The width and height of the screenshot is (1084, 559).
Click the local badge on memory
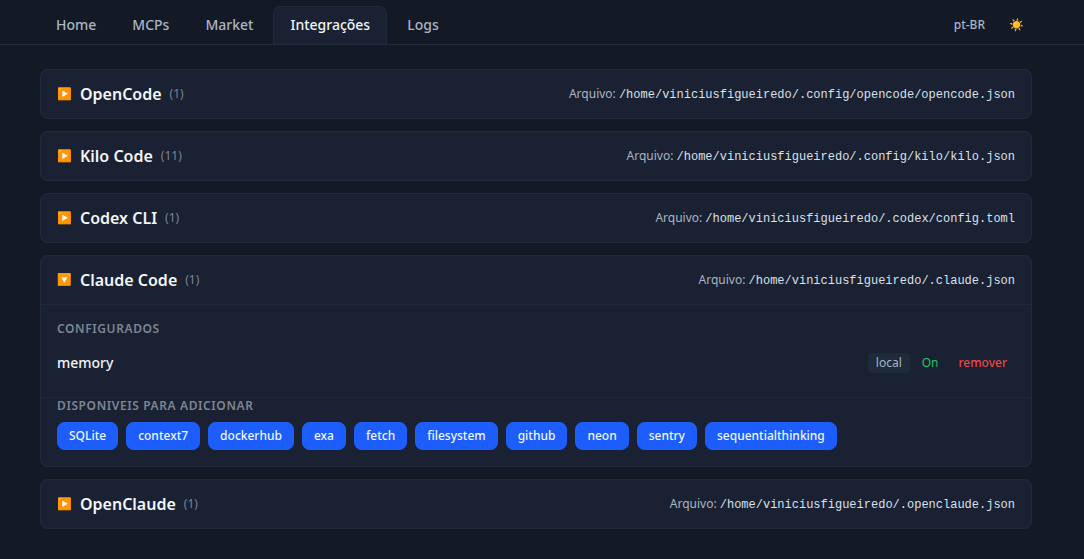click(888, 363)
